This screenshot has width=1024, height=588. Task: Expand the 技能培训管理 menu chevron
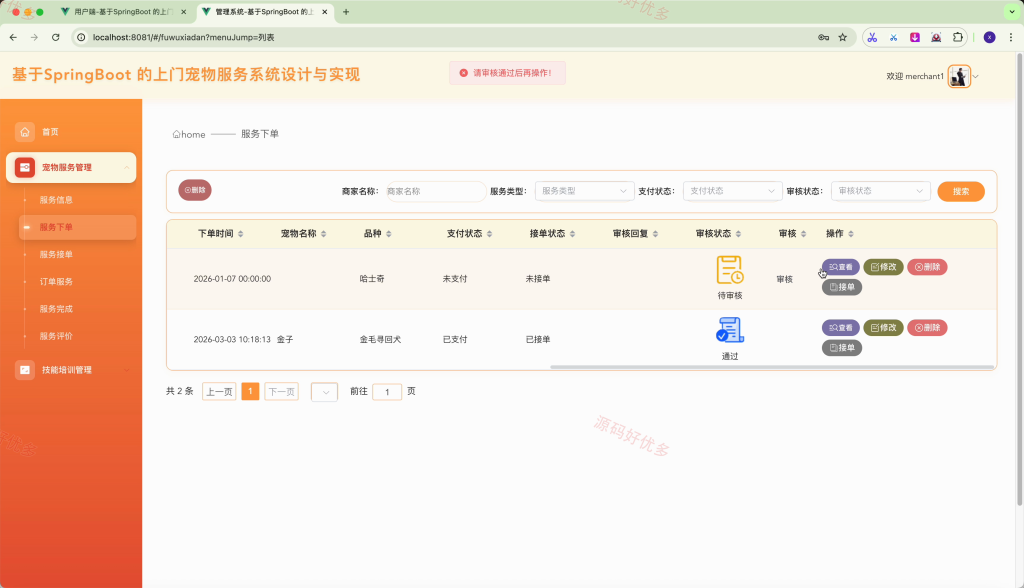126,370
